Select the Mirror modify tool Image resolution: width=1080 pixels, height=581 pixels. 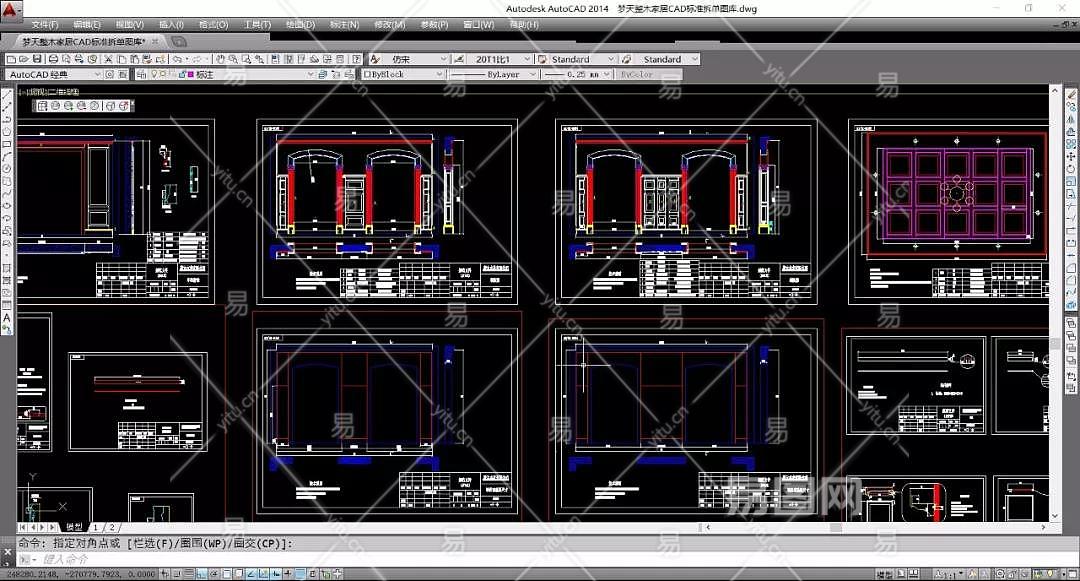point(1071,119)
